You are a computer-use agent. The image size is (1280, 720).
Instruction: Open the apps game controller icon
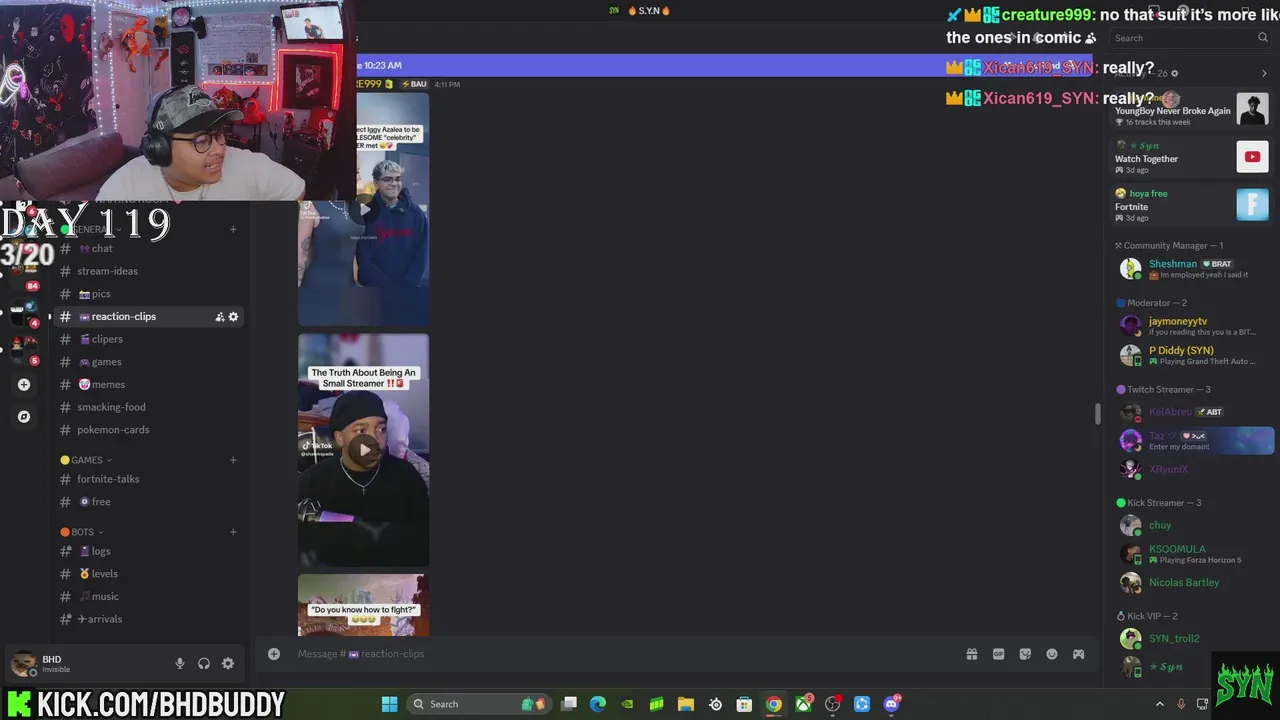click(1078, 654)
